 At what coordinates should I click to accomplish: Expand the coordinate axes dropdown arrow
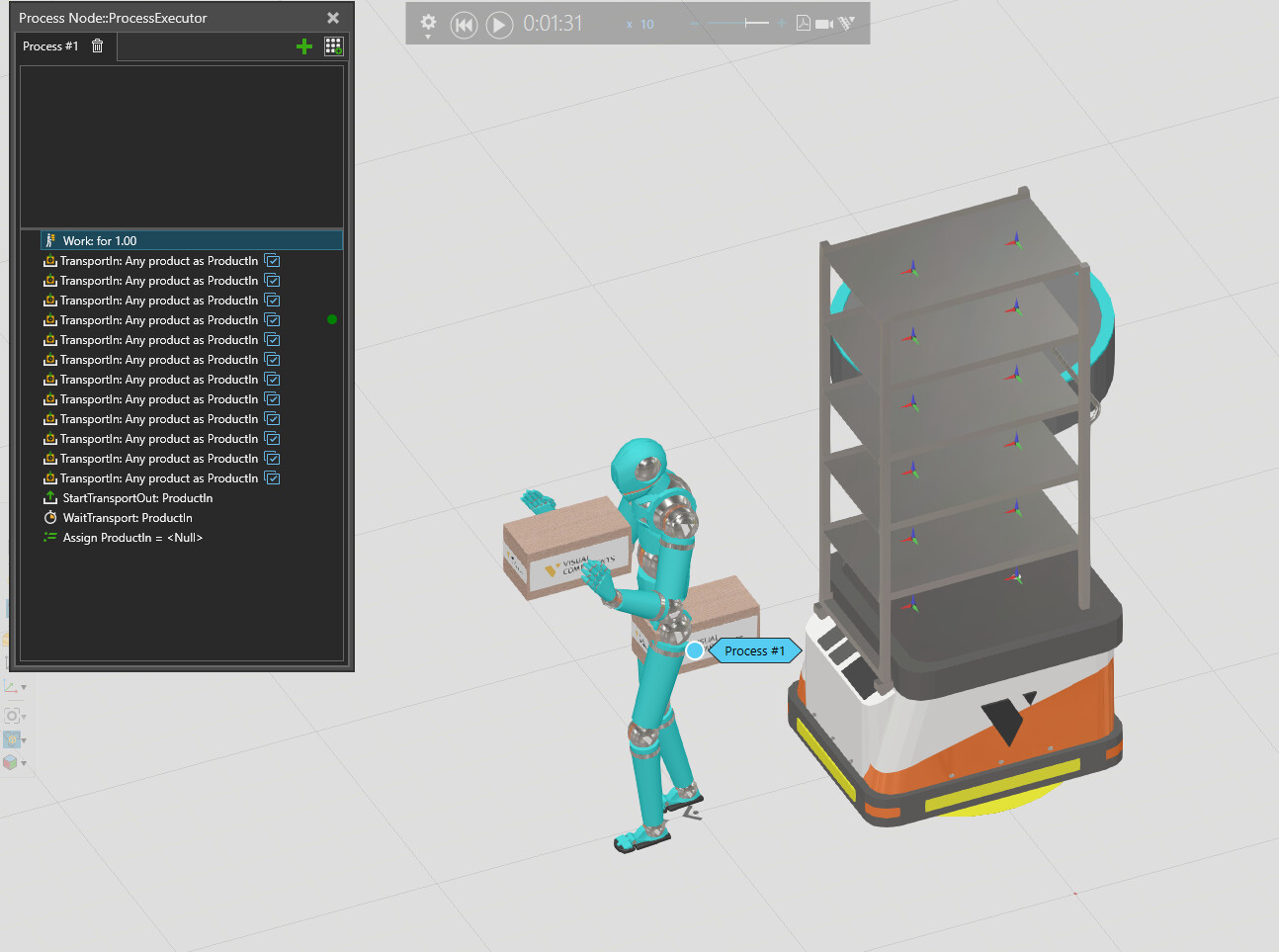point(23,687)
